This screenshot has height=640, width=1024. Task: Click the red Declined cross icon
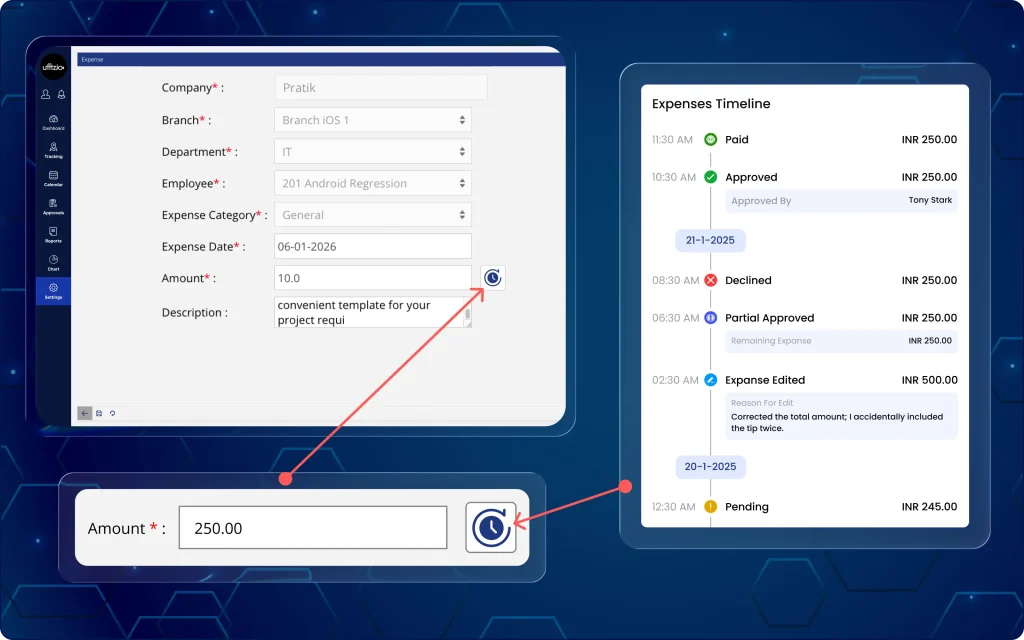(711, 280)
